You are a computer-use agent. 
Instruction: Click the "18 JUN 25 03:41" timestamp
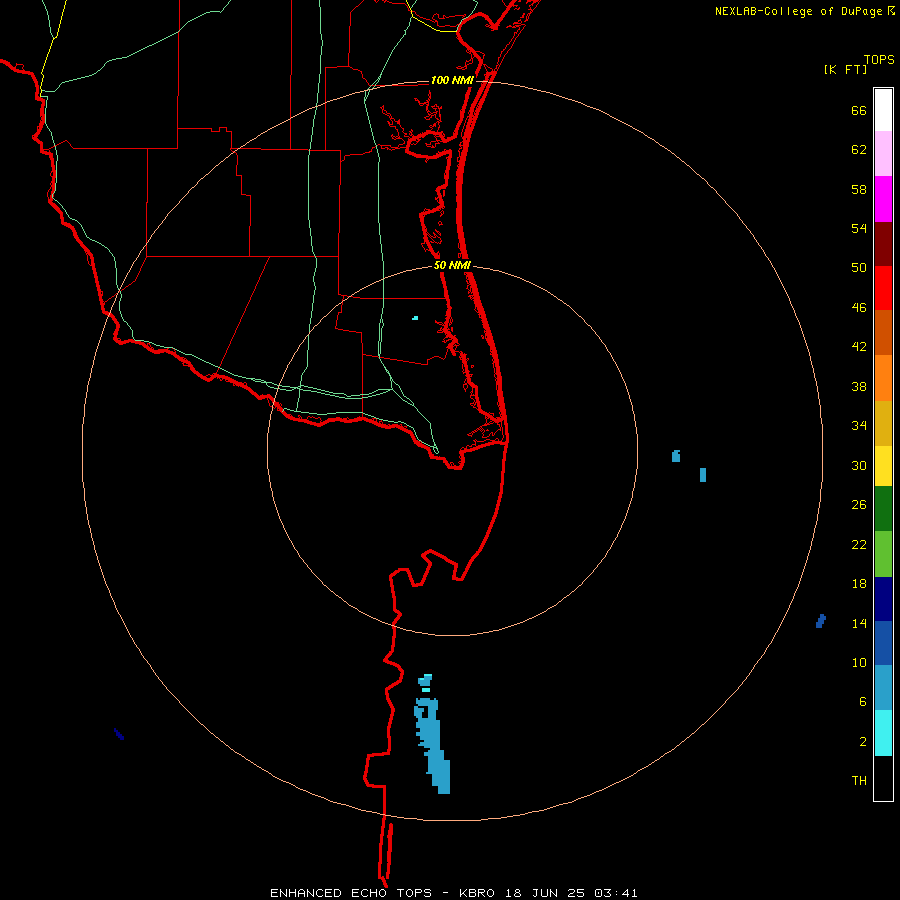pyautogui.click(x=571, y=893)
